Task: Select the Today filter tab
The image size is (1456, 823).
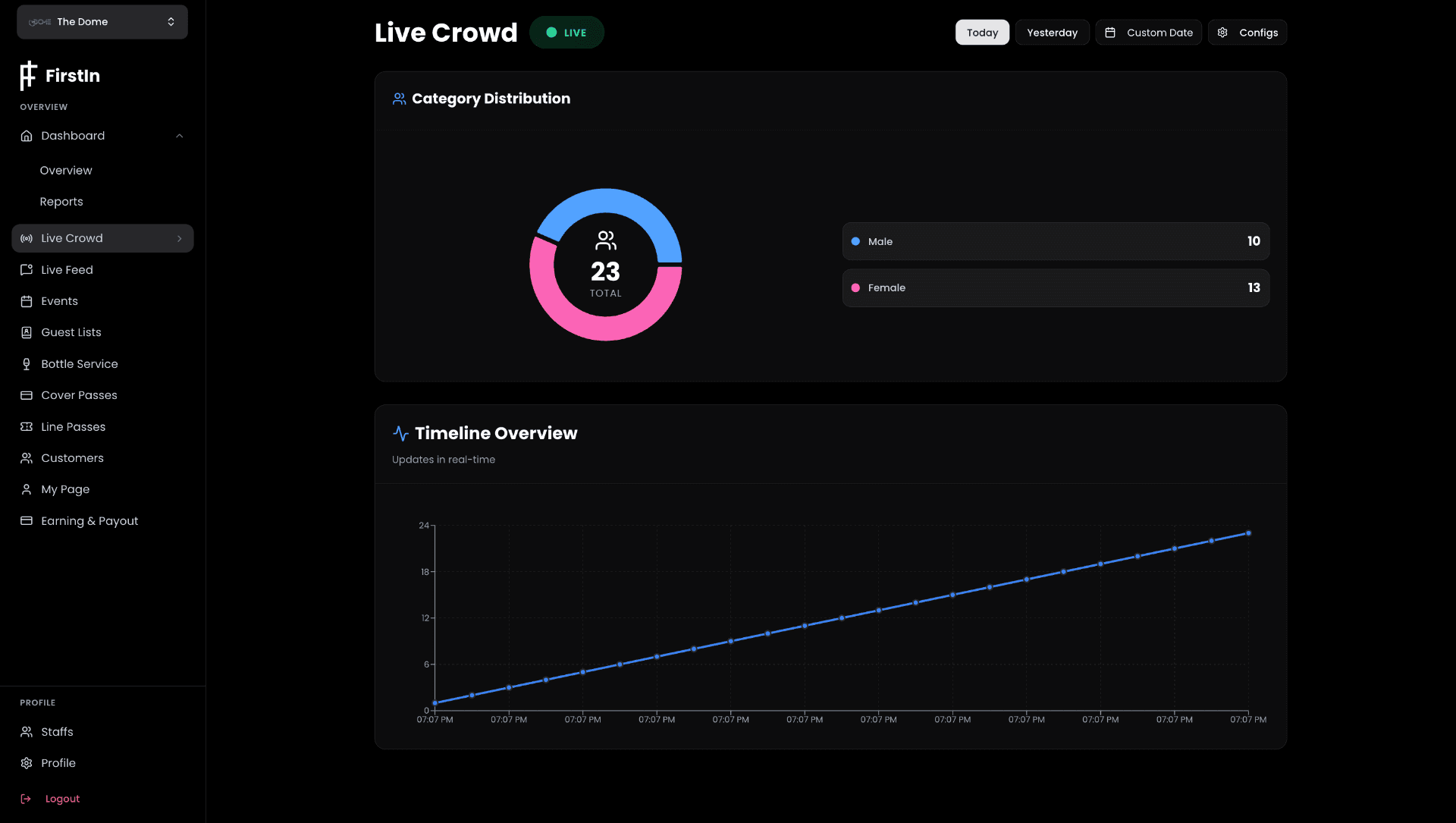Action: click(x=982, y=33)
